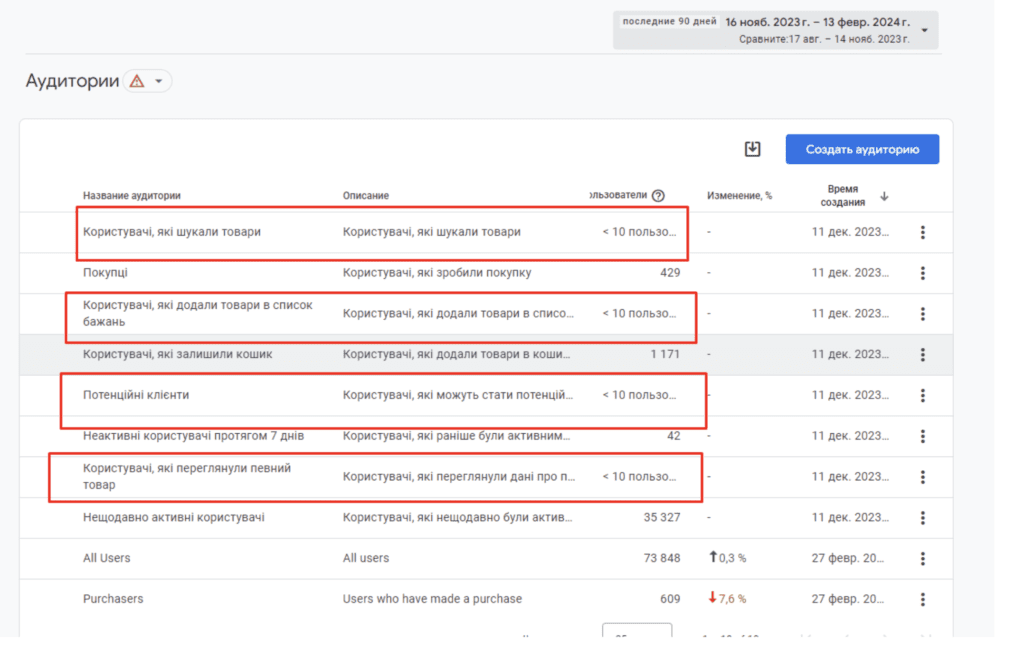
Task: Click the Описание column header
Action: (x=366, y=195)
